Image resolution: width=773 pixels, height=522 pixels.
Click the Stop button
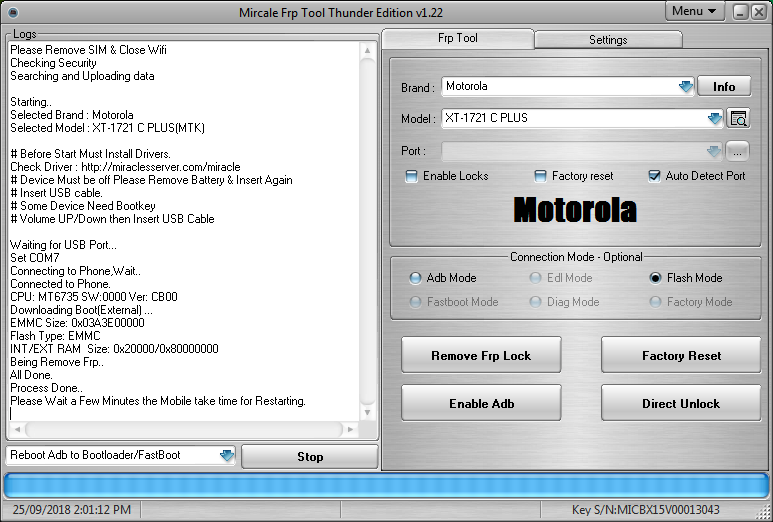click(310, 456)
